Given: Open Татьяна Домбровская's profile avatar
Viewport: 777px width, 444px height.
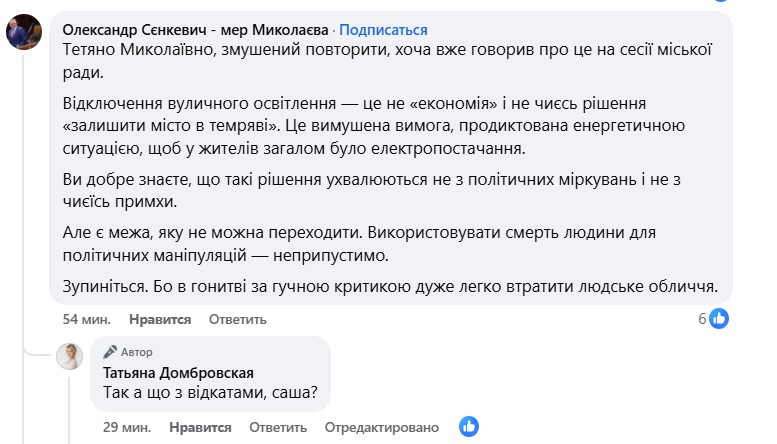Looking at the screenshot, I should coord(69,357).
